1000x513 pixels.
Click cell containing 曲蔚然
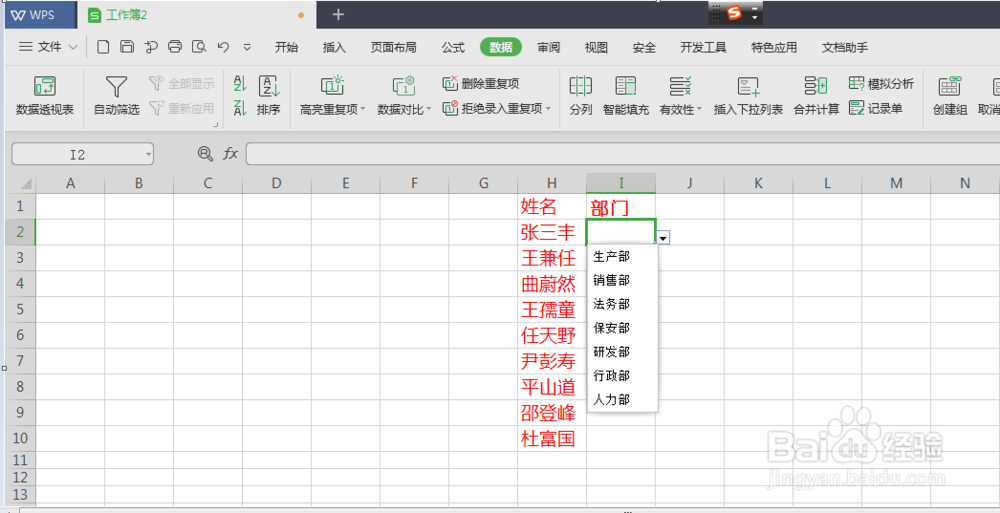coord(552,284)
